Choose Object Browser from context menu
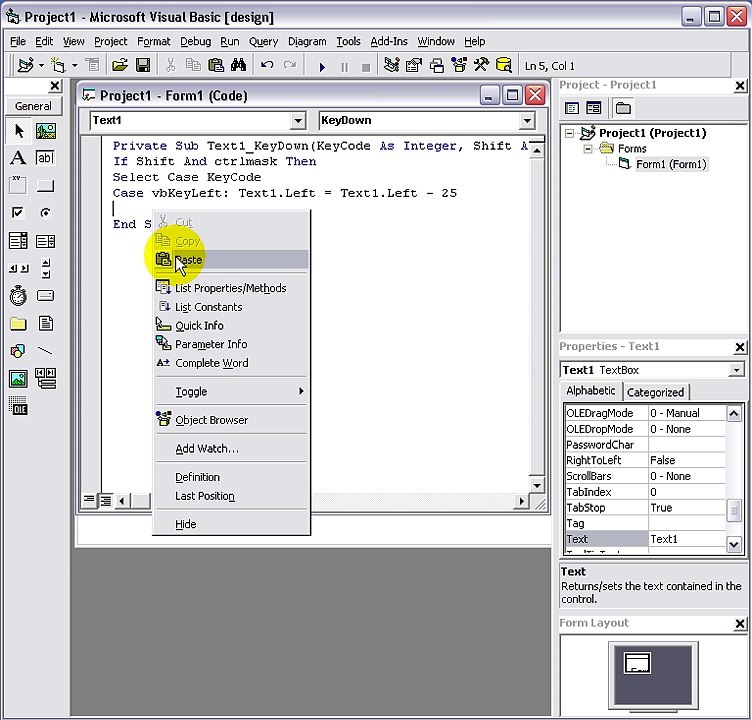Image resolution: width=752 pixels, height=720 pixels. [231, 420]
